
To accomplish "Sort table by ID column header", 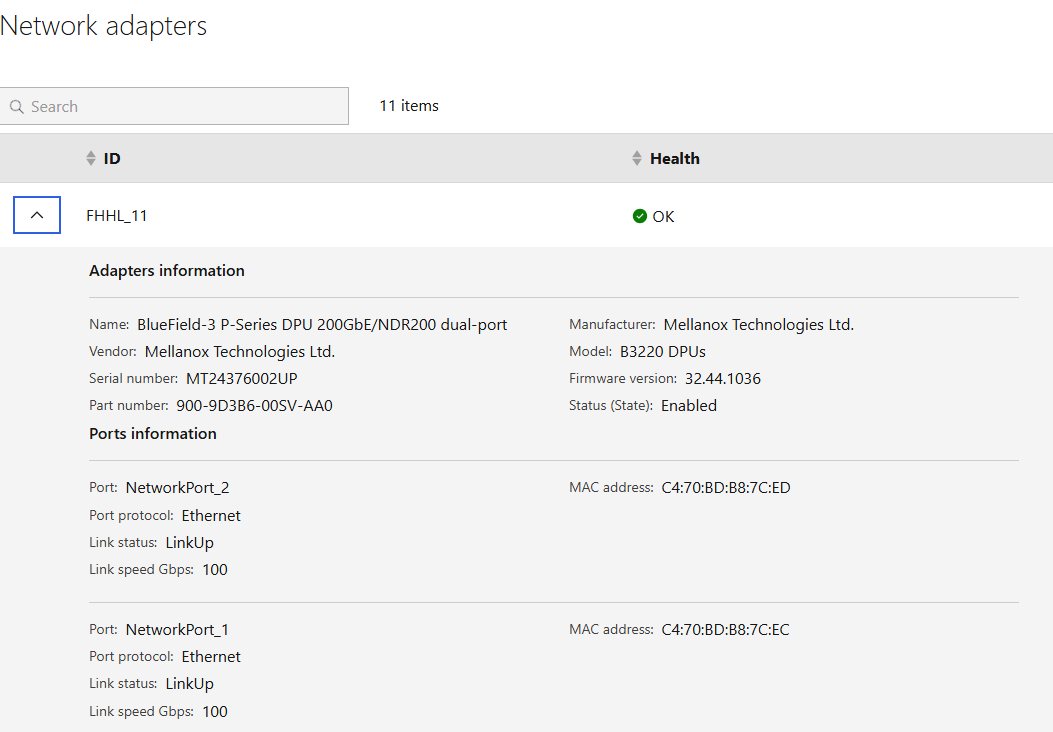I will [x=112, y=159].
